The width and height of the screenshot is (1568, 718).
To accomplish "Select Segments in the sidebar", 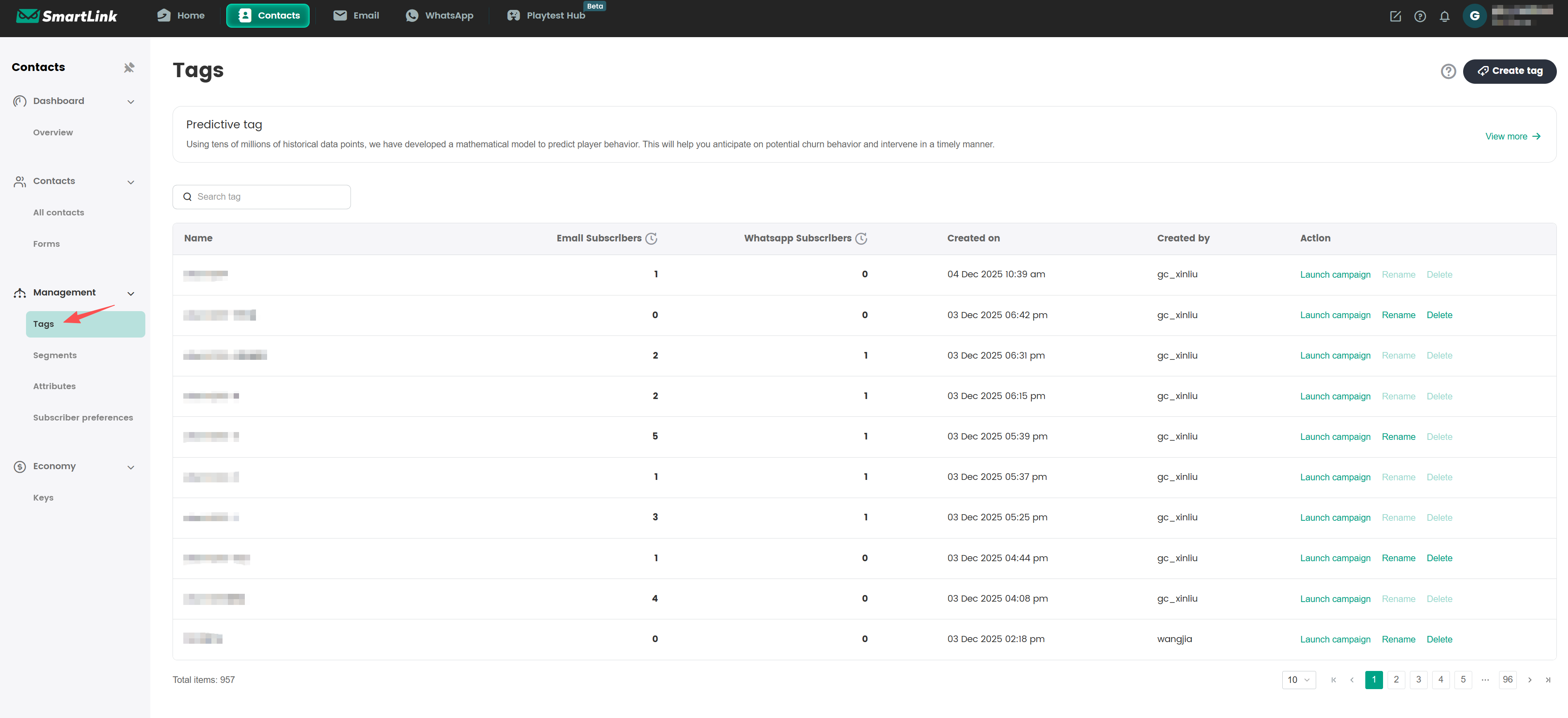I will coord(55,355).
